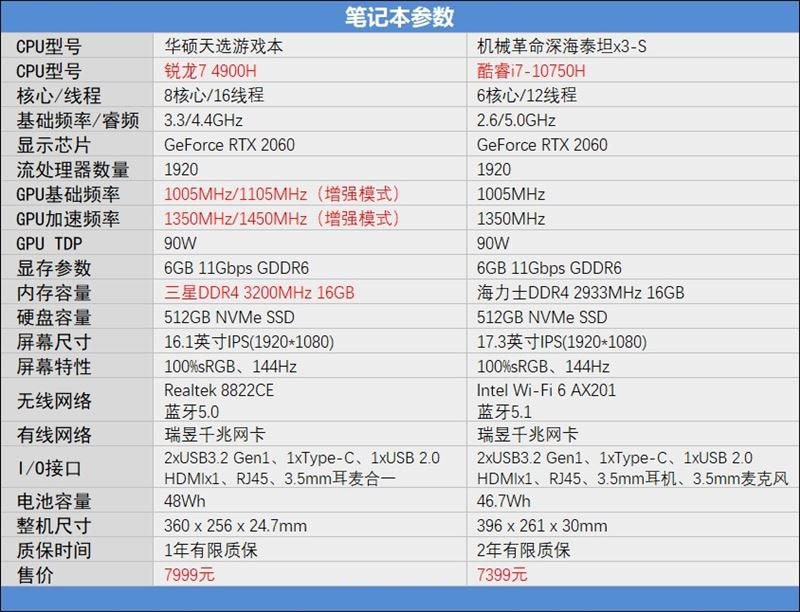Click the 流处理器数量 row label
This screenshot has width=800, height=612.
click(72, 169)
